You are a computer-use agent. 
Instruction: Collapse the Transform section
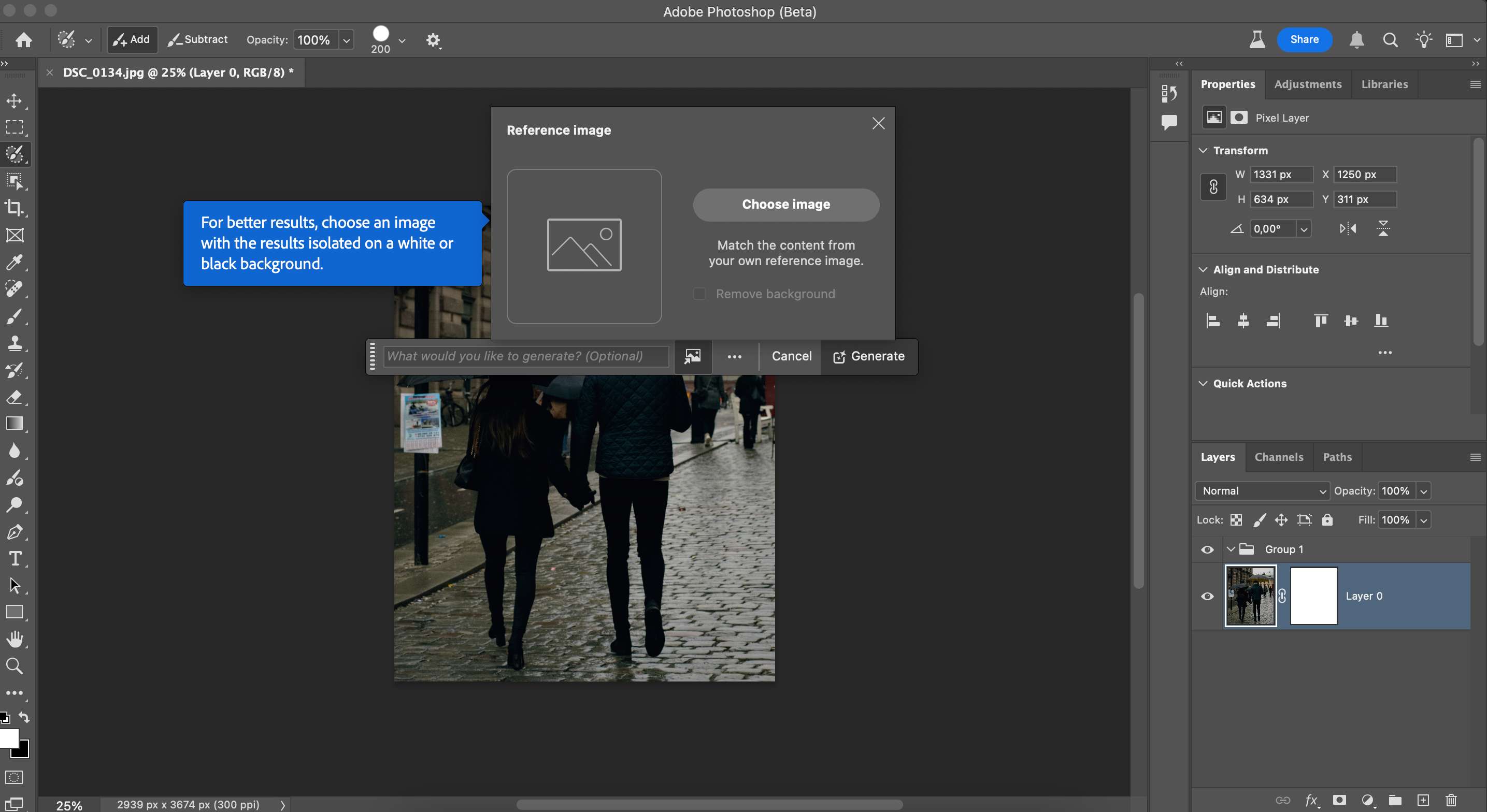tap(1204, 150)
